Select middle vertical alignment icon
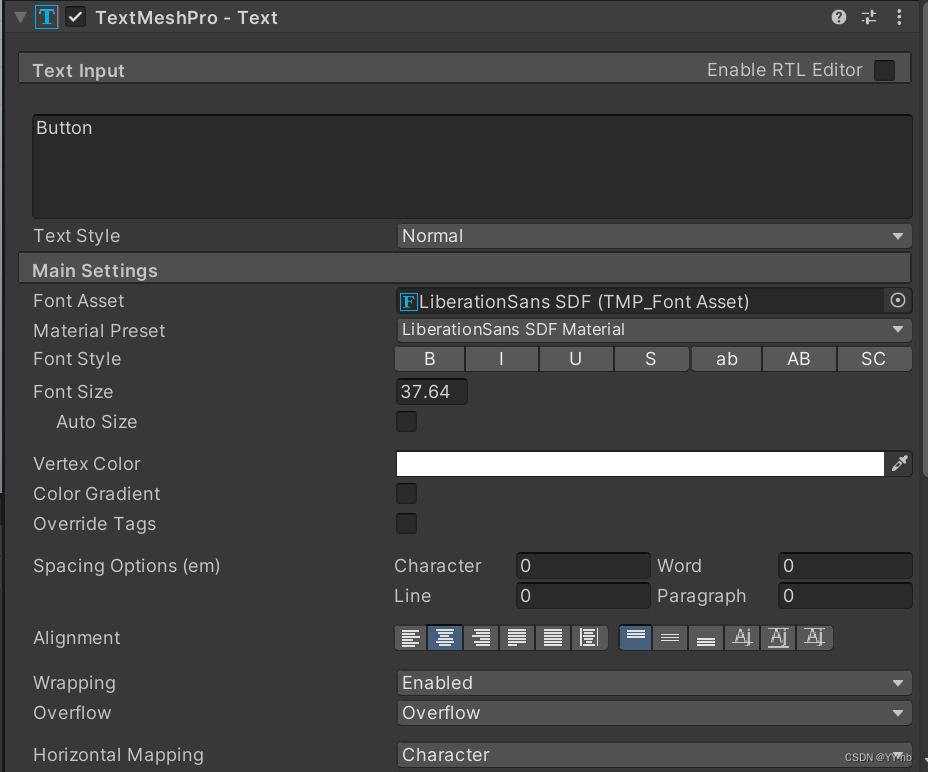 [670, 637]
